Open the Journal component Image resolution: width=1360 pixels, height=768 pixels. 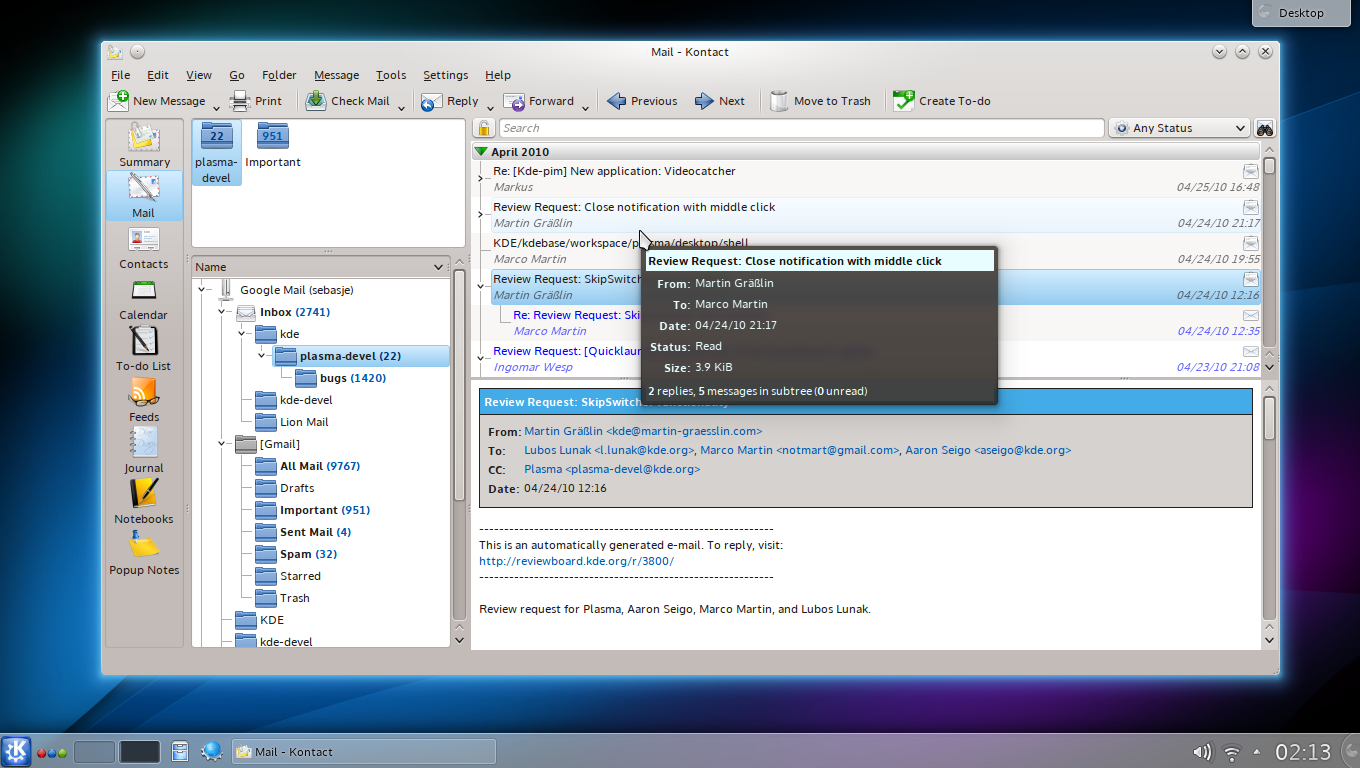pos(144,451)
